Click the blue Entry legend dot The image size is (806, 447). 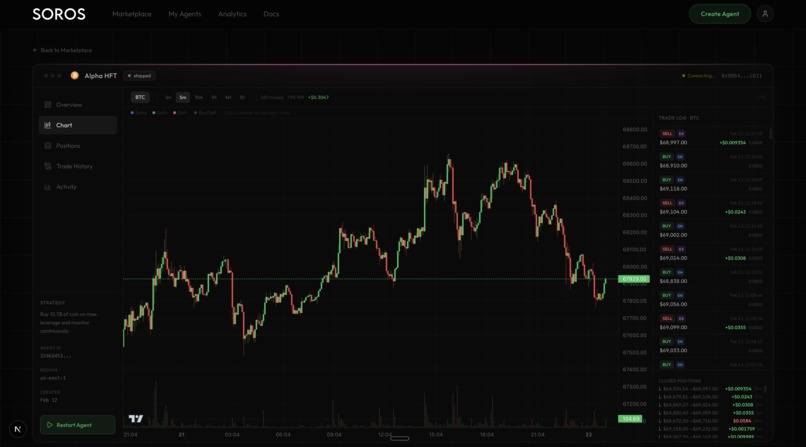click(132, 113)
